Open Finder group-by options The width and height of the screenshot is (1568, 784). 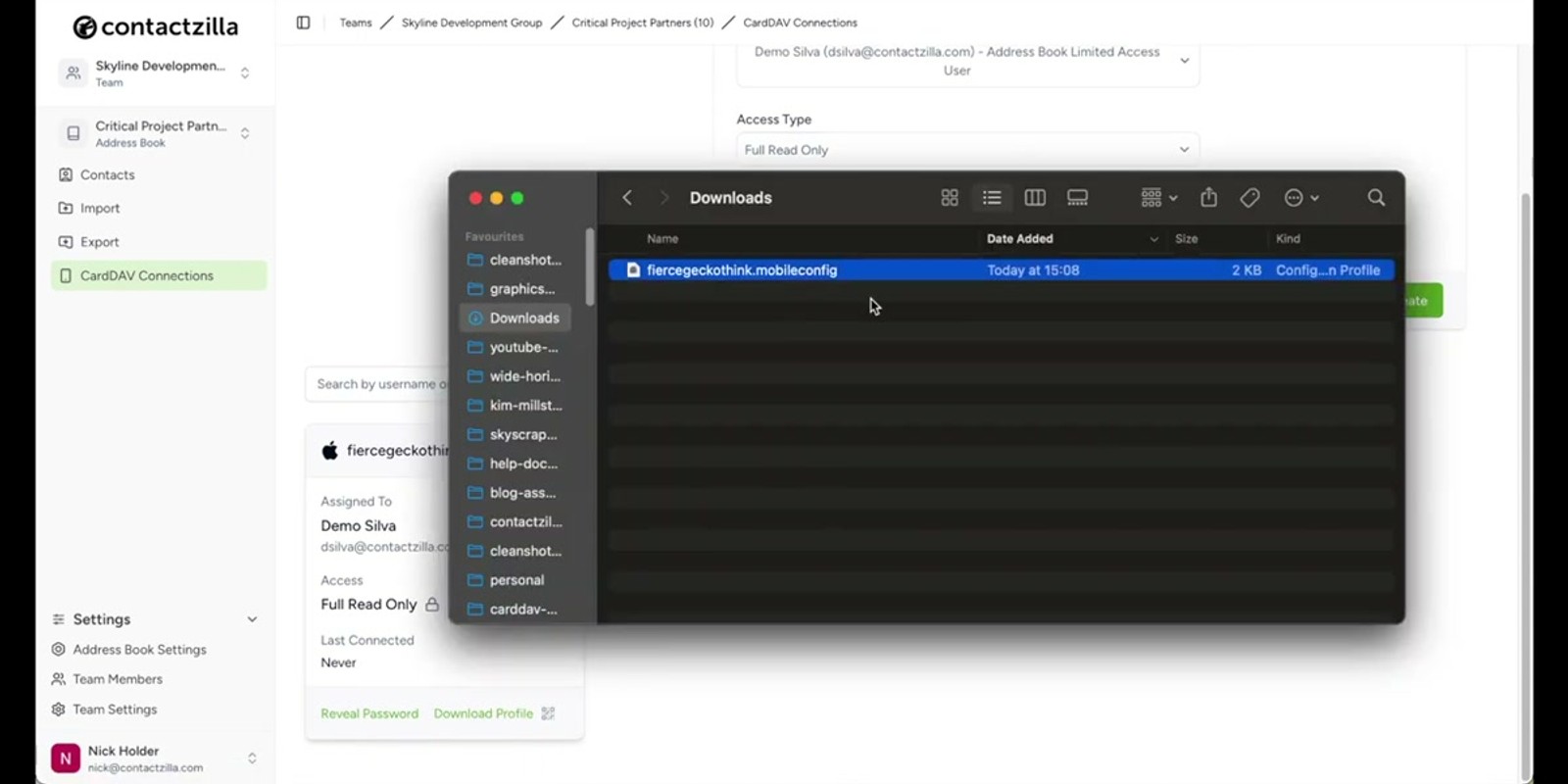1158,198
